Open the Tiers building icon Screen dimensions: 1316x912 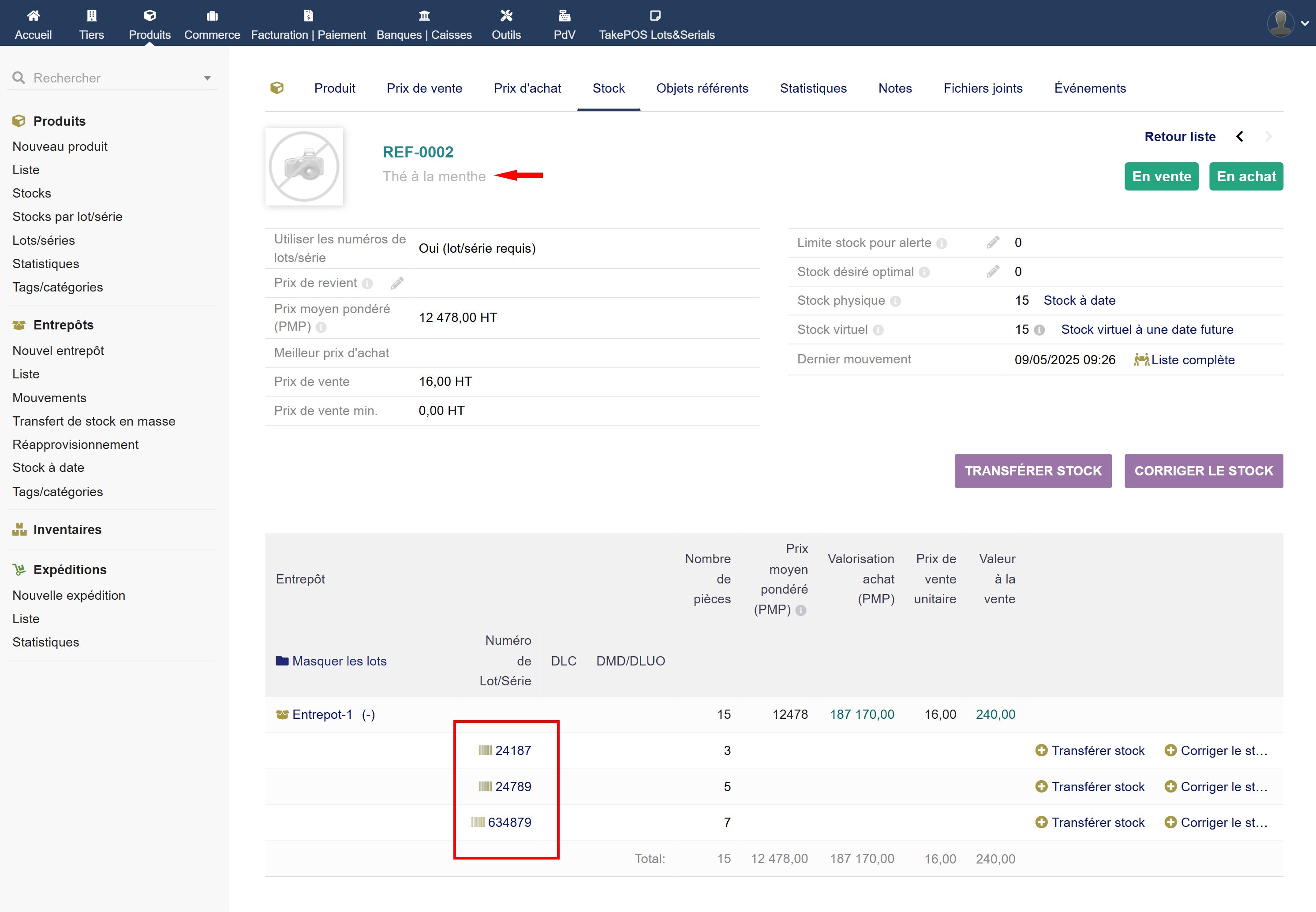pos(91,15)
